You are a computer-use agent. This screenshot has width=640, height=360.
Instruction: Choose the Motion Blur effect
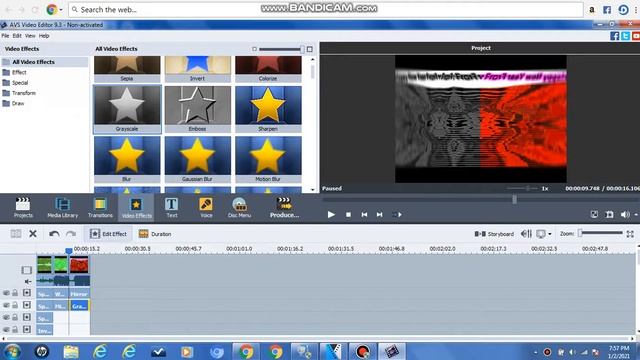pos(268,160)
